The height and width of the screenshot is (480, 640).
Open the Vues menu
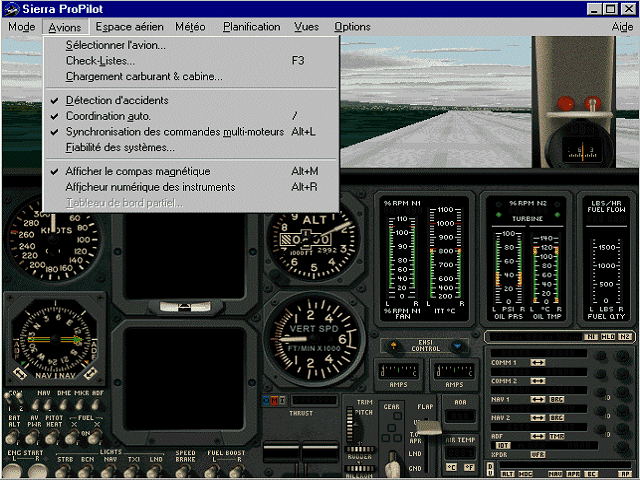(306, 27)
